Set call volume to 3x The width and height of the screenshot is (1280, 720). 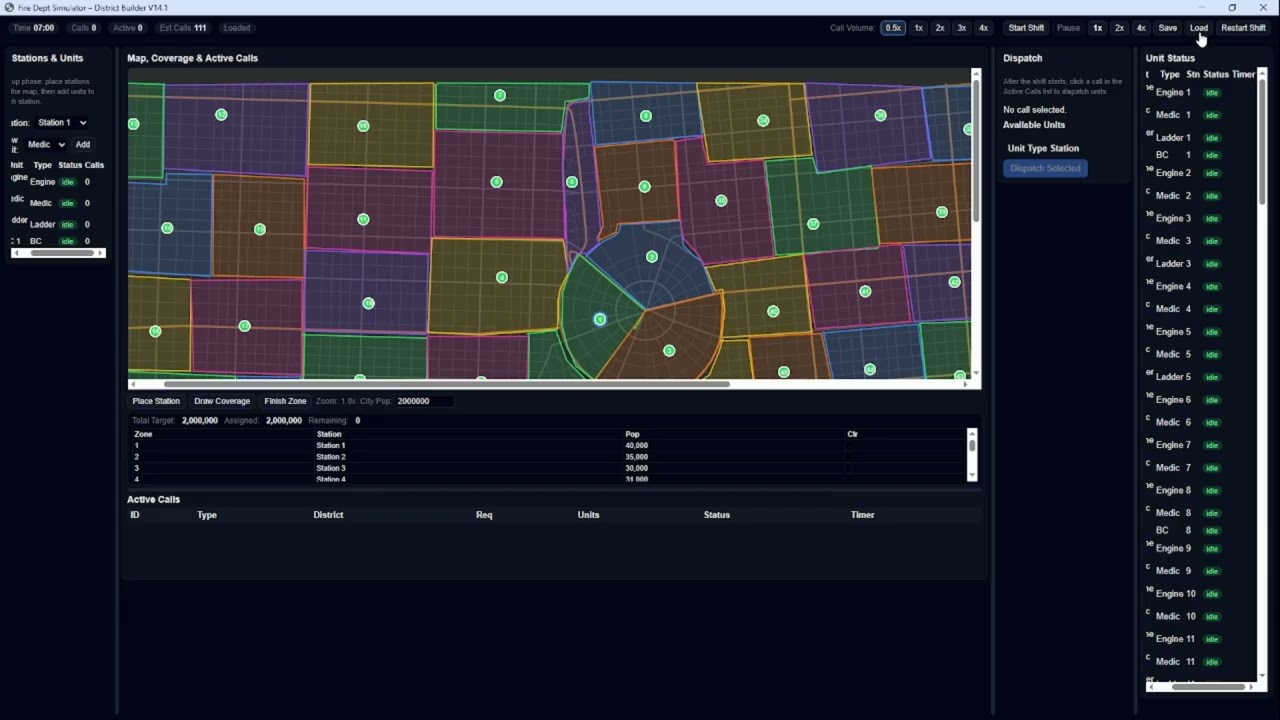(962, 28)
